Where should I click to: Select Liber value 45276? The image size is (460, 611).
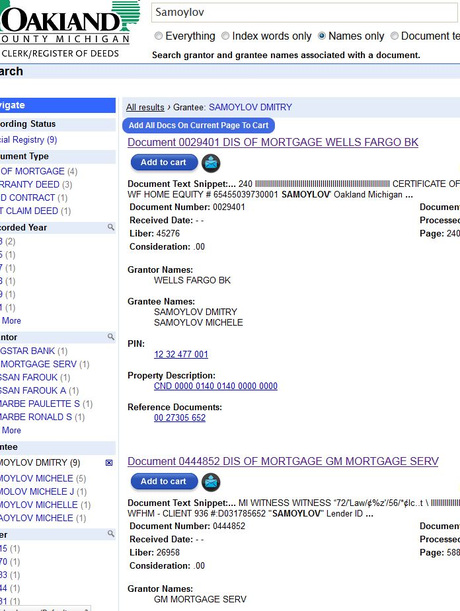coord(168,234)
